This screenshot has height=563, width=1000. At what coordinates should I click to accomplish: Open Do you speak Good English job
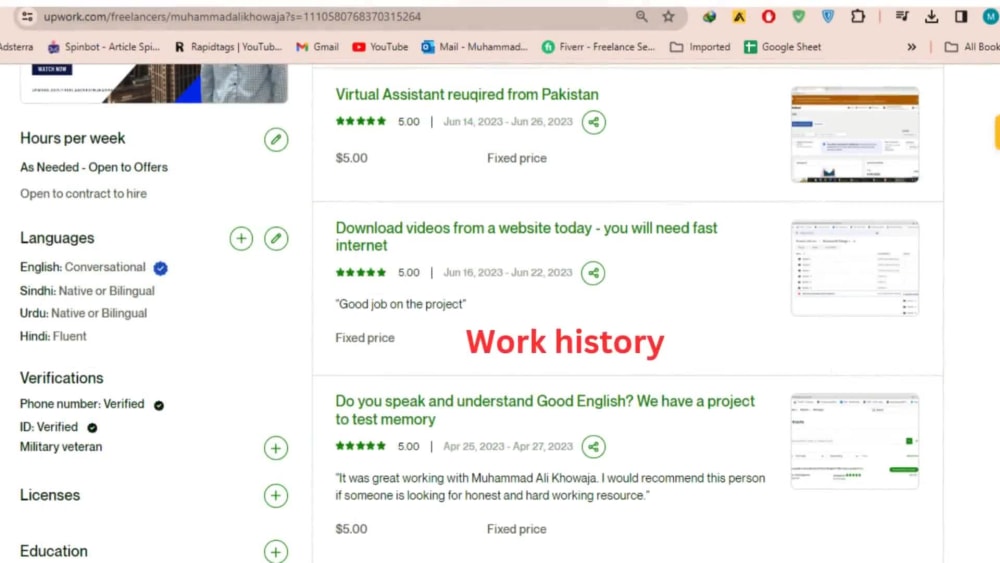pos(545,410)
